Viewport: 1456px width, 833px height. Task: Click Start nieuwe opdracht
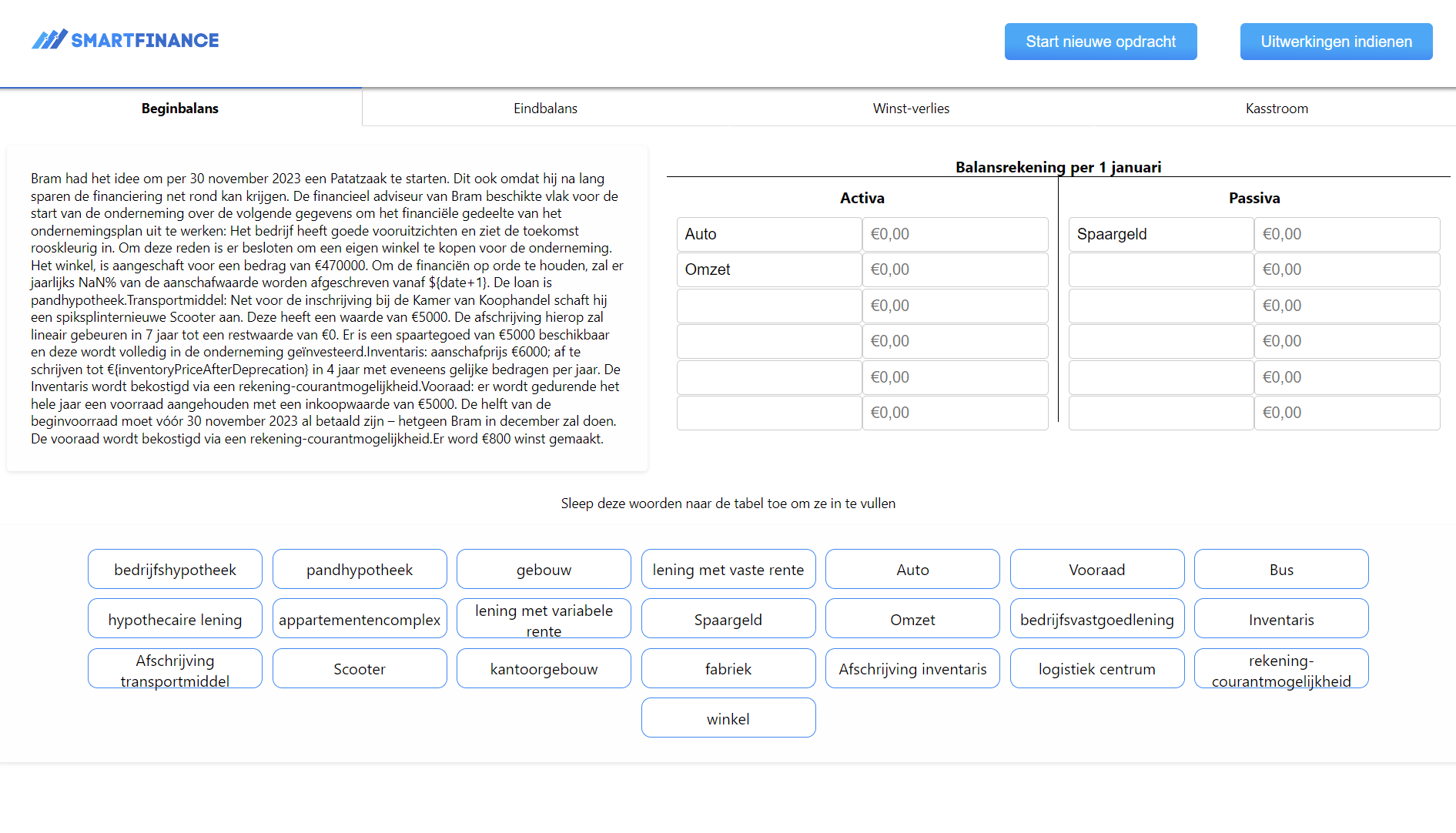(1100, 41)
